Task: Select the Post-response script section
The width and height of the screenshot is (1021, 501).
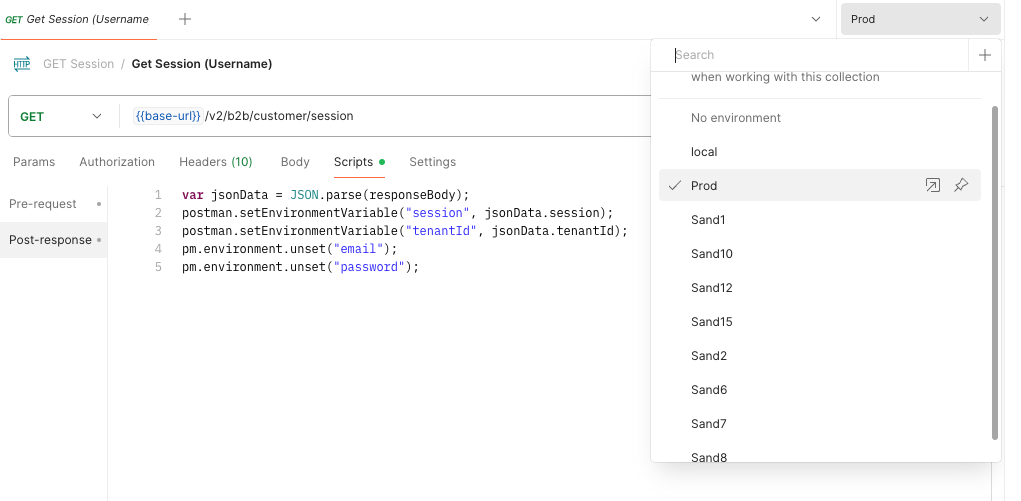Action: pos(53,240)
